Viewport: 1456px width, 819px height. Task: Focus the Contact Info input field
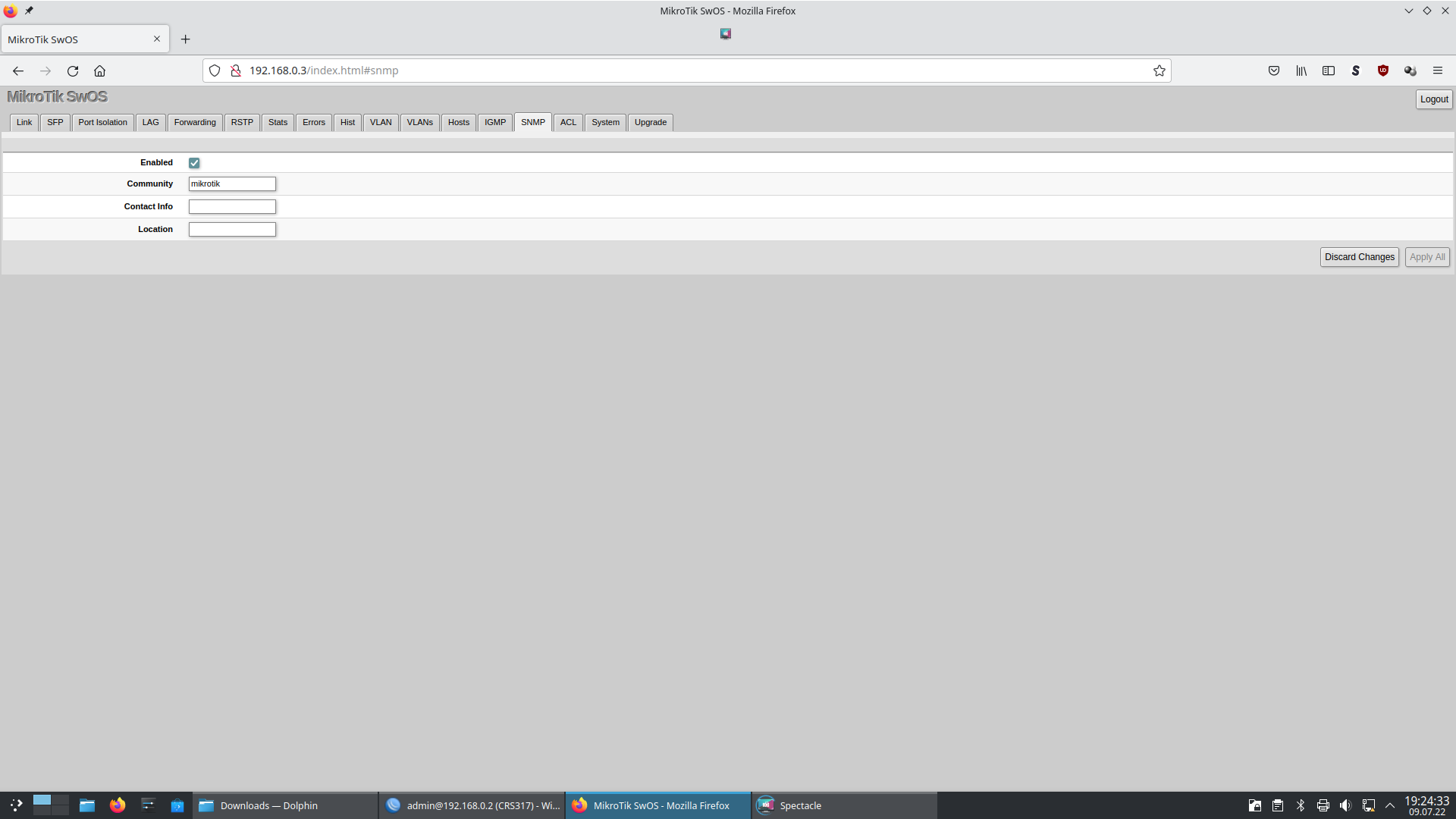[232, 206]
